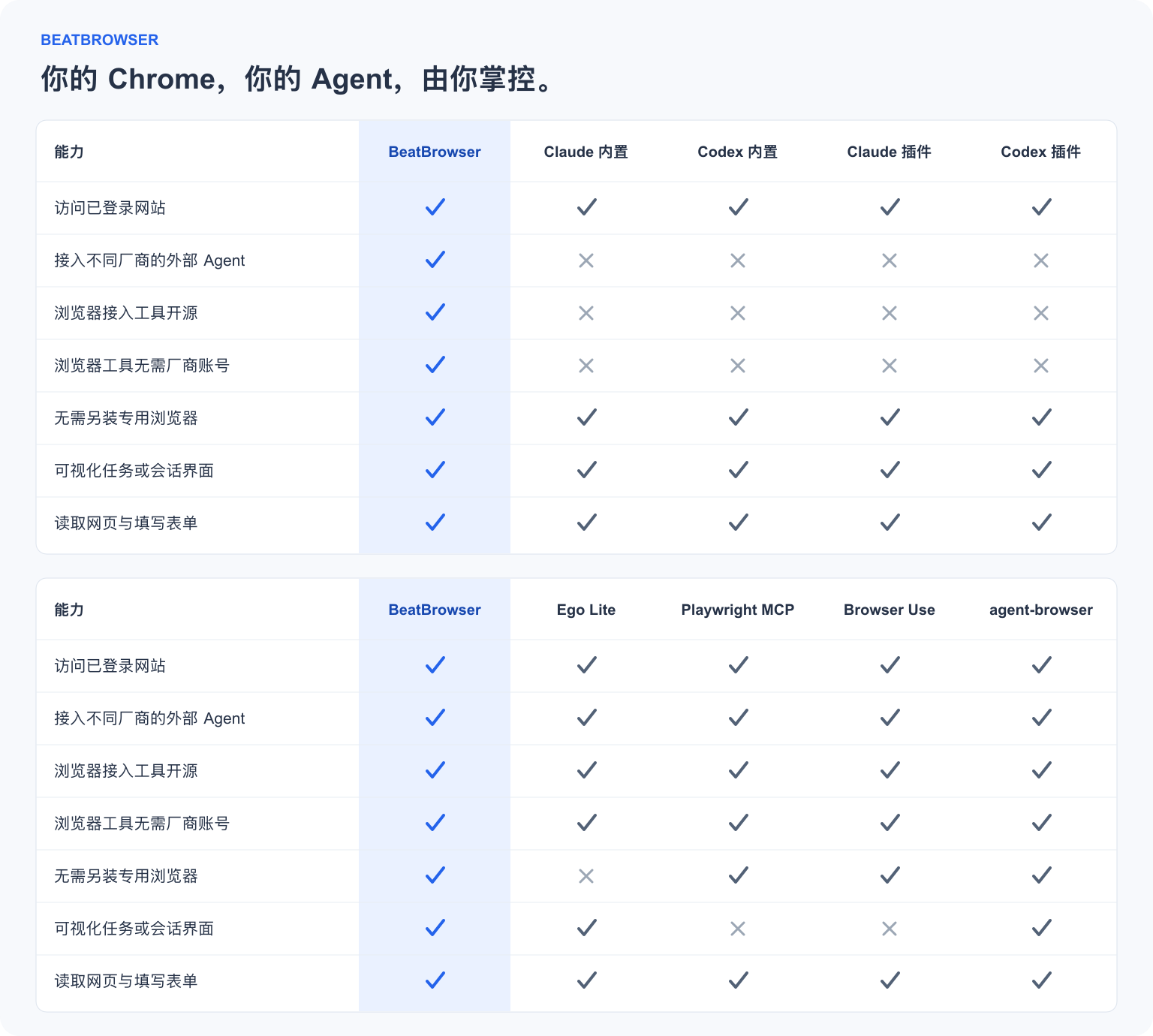
Task: Click 浏览器工具无需厂商账号 label in bottom table
Action: (142, 824)
